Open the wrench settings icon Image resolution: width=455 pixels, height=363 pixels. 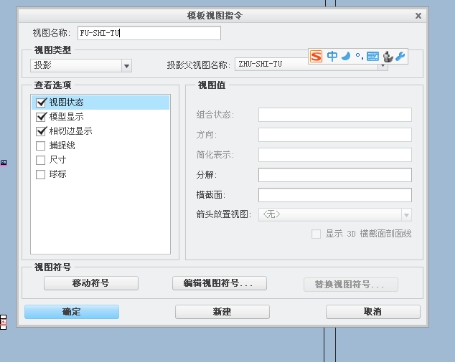(x=400, y=56)
